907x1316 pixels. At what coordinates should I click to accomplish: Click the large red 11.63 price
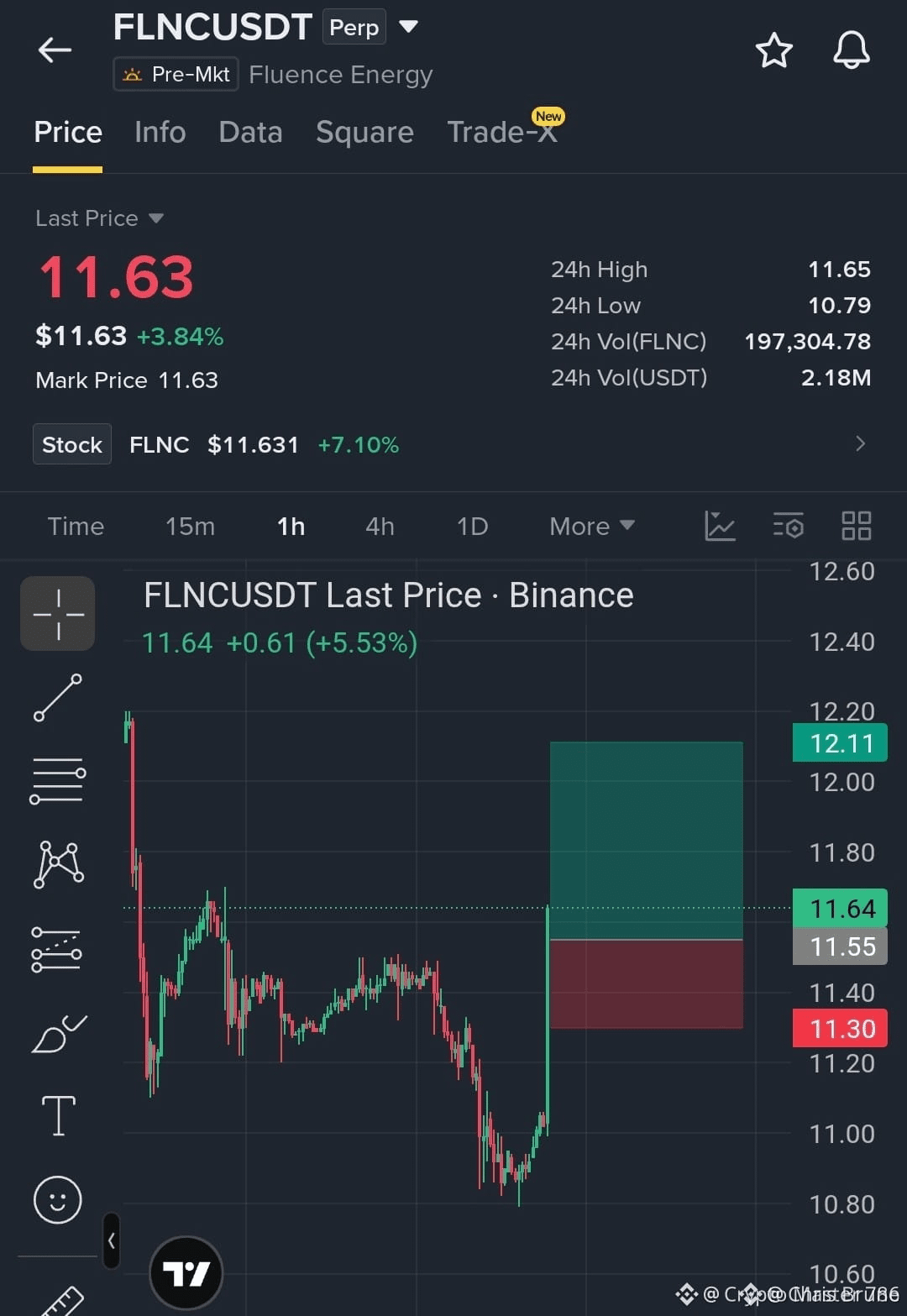[117, 278]
